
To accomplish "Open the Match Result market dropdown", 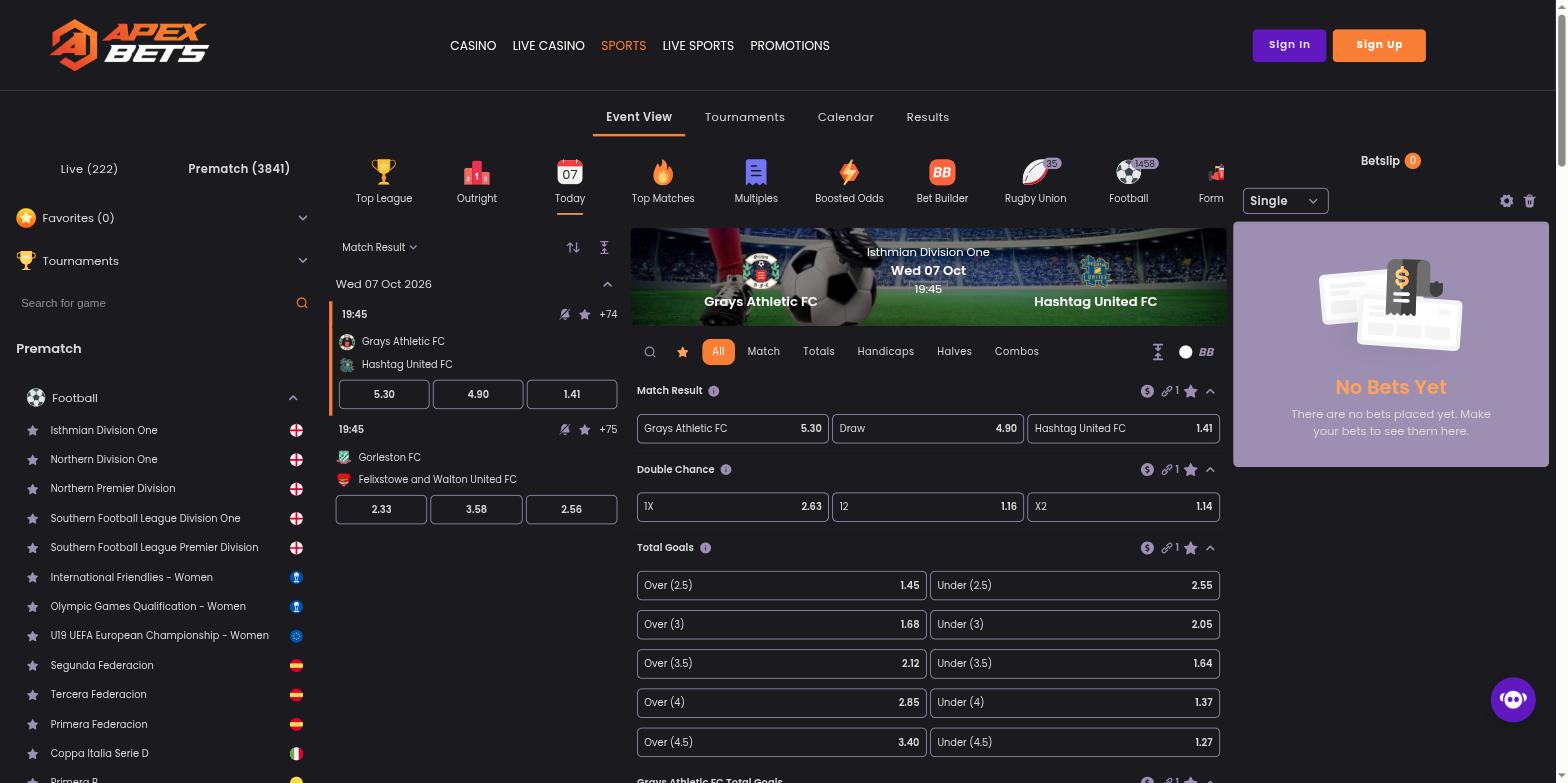I will point(379,247).
